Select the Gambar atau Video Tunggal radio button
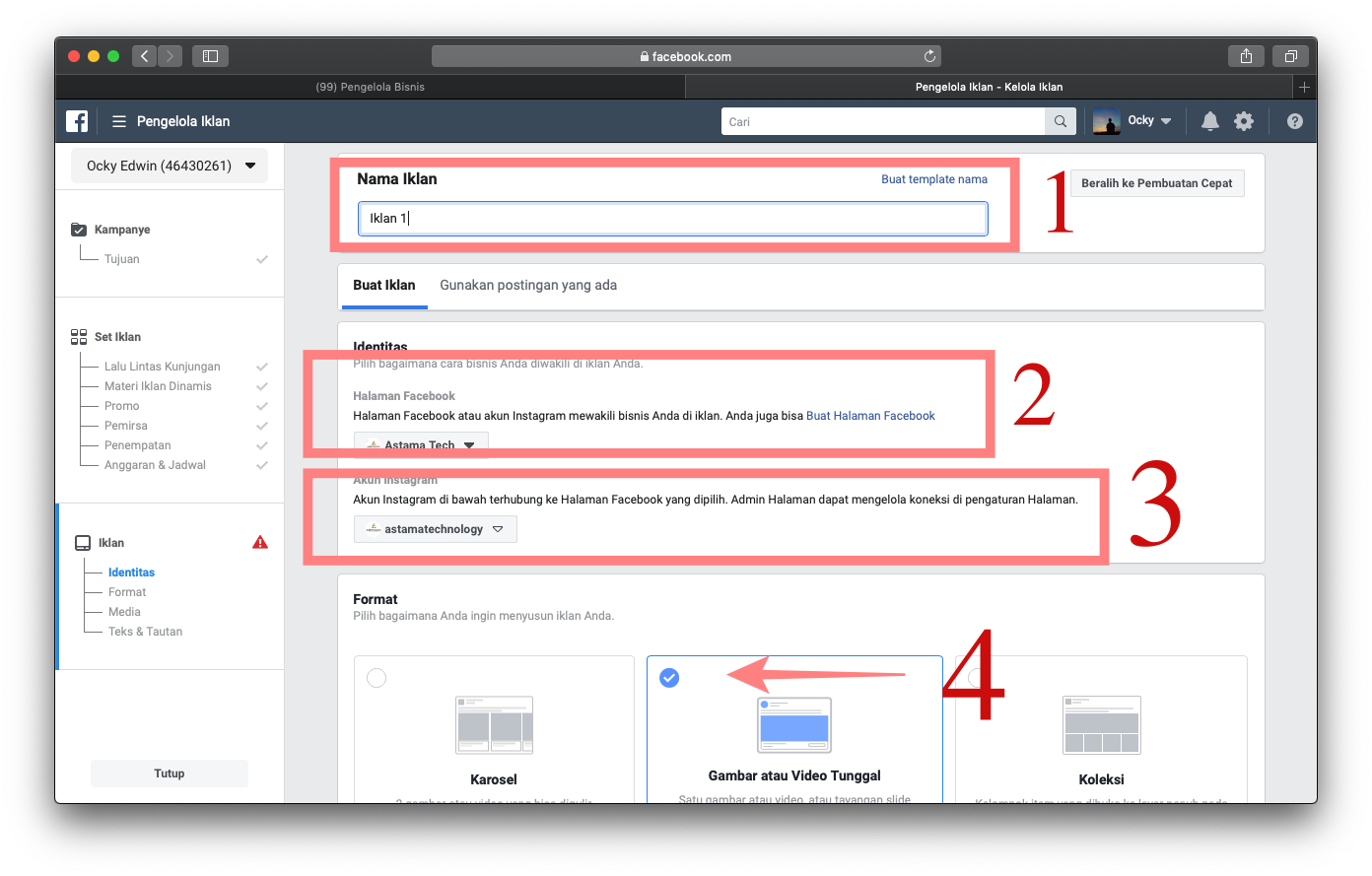The image size is (1372, 876). point(669,678)
